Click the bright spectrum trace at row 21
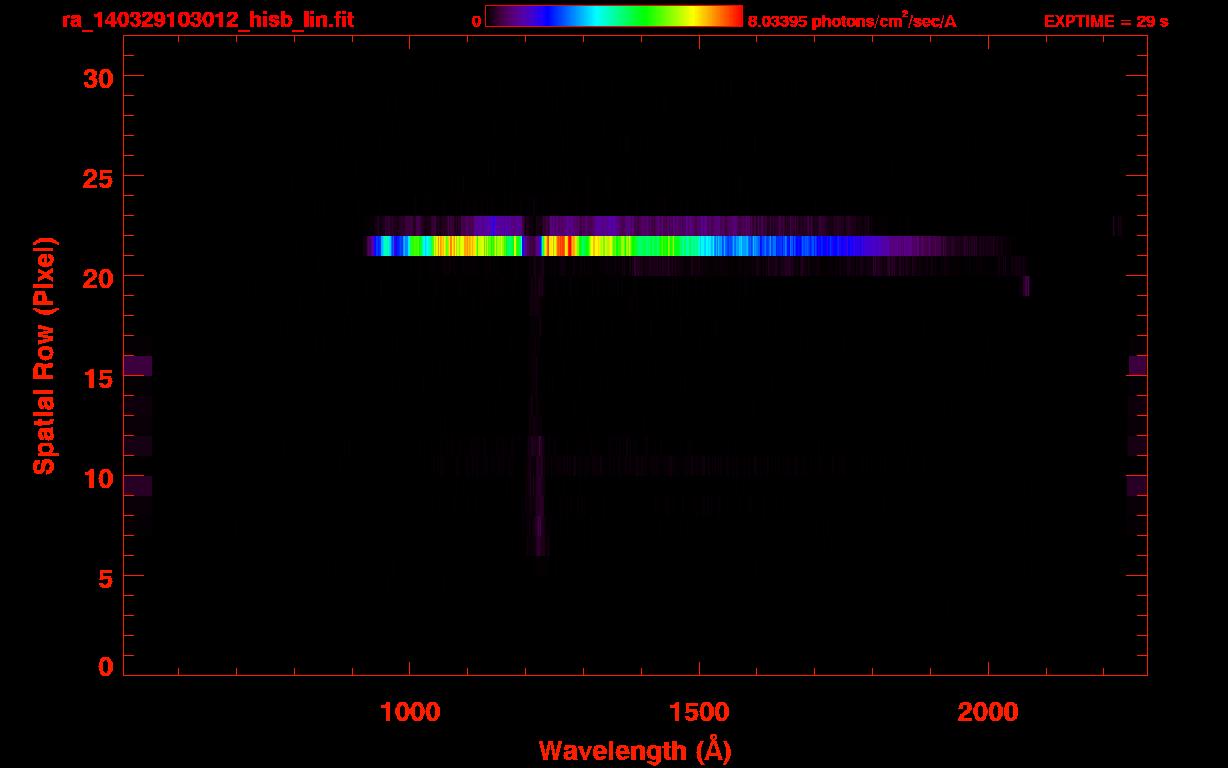1228x768 pixels. pos(690,246)
